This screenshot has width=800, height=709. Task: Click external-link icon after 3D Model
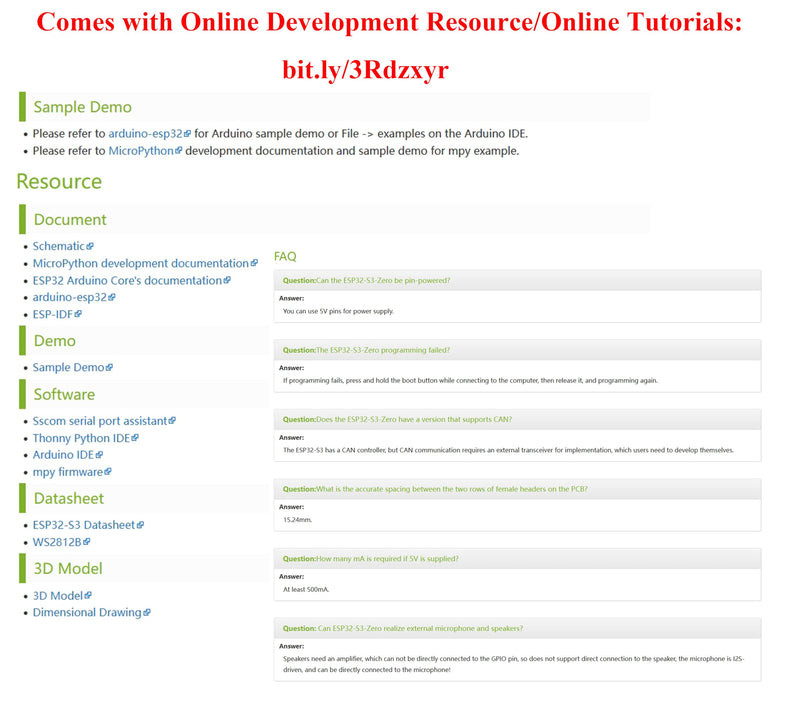88,596
